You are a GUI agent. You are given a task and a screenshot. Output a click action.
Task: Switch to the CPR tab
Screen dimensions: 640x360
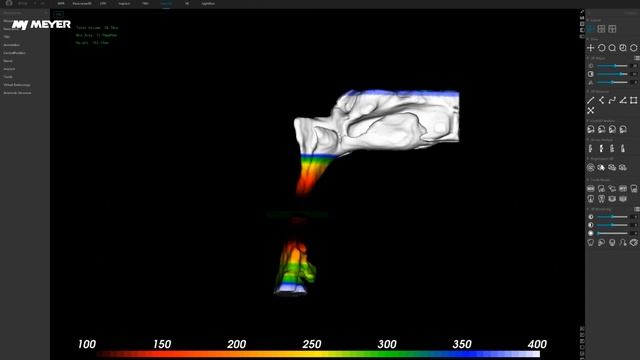(x=103, y=3)
